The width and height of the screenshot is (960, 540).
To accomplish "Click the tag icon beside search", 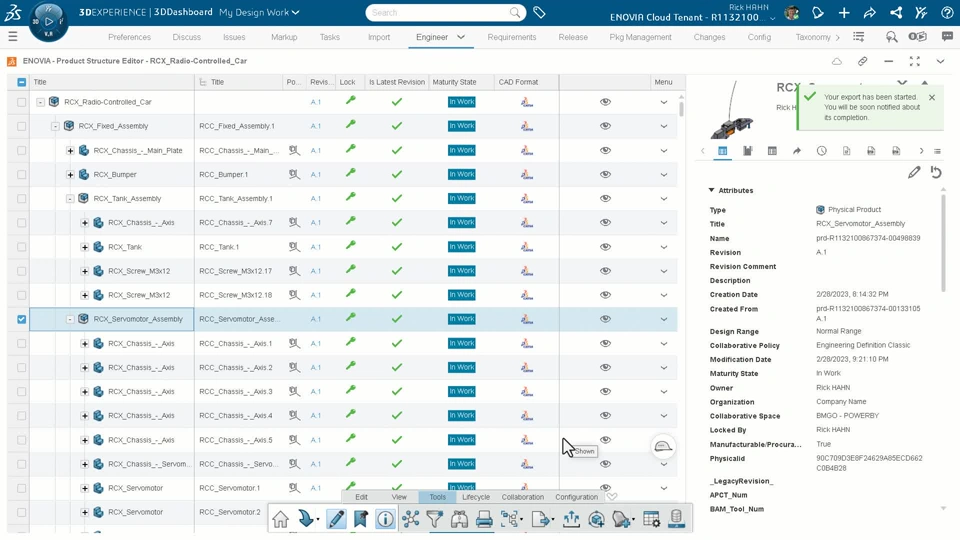I will (x=539, y=12).
